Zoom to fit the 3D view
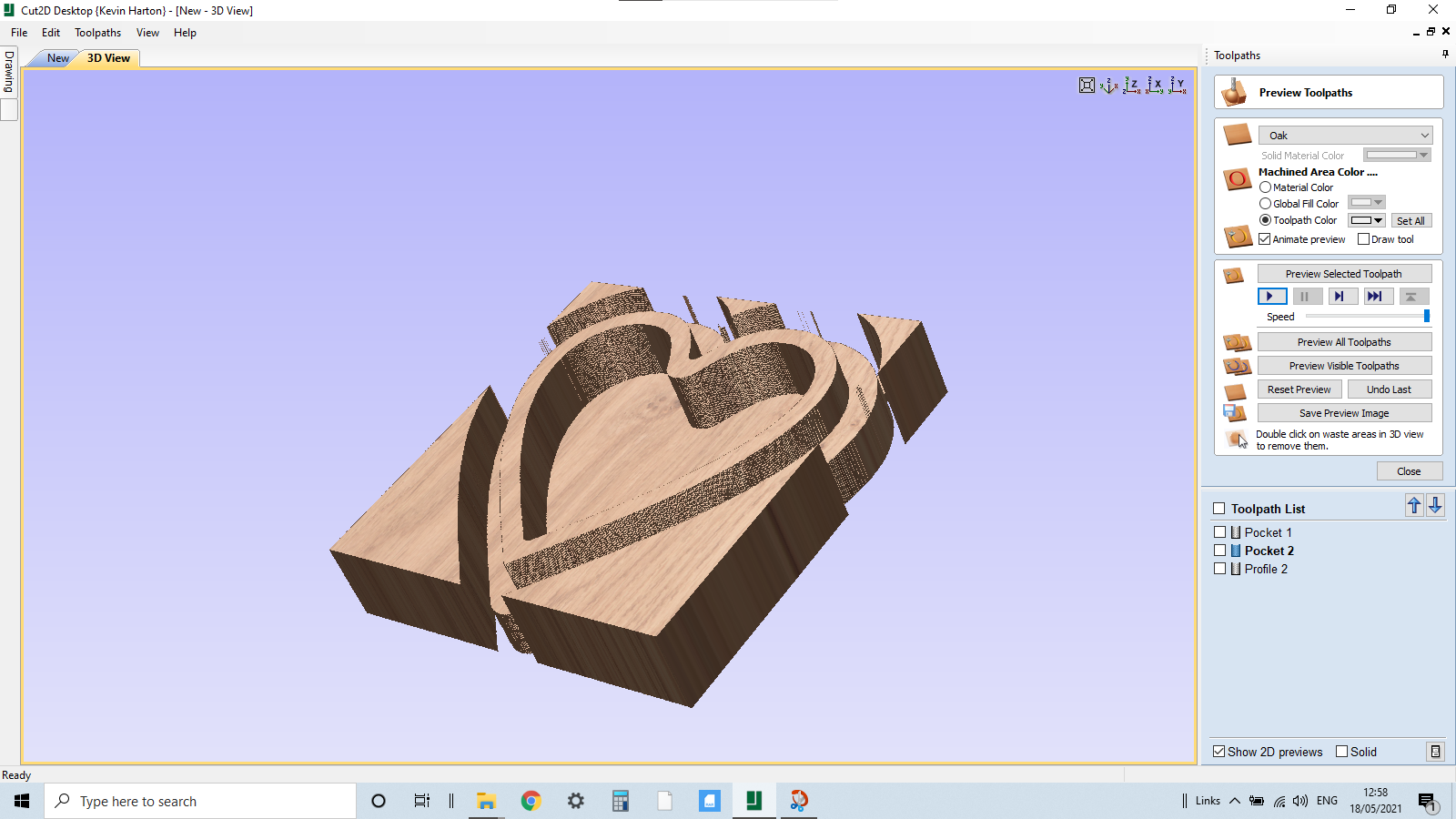Image resolution: width=1456 pixels, height=819 pixels. [1087, 86]
